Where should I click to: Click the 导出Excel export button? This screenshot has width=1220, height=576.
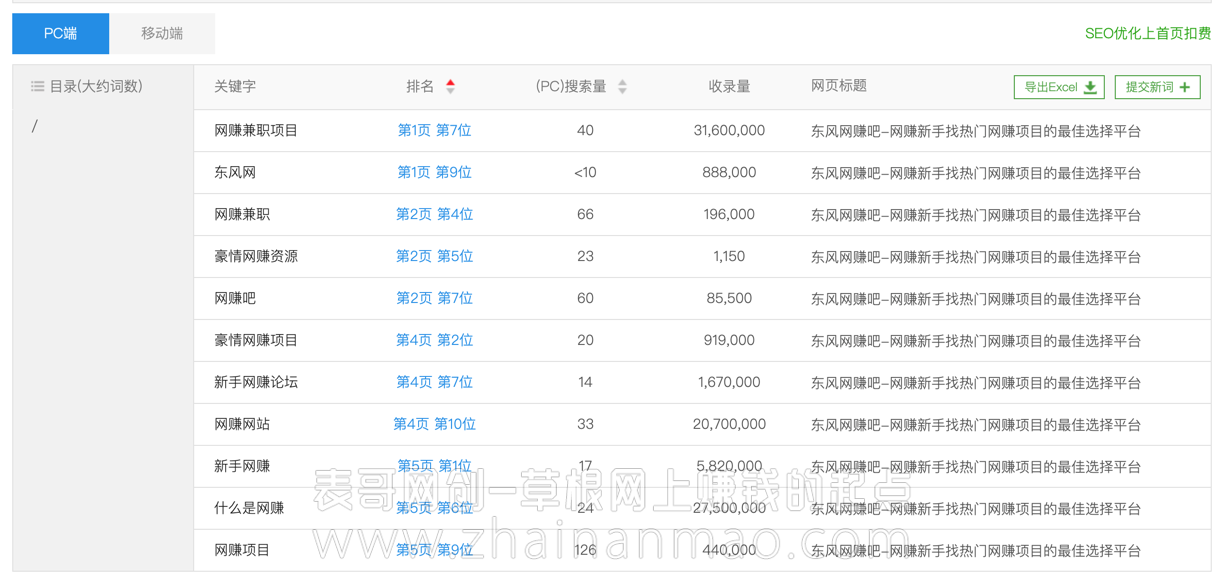1059,87
